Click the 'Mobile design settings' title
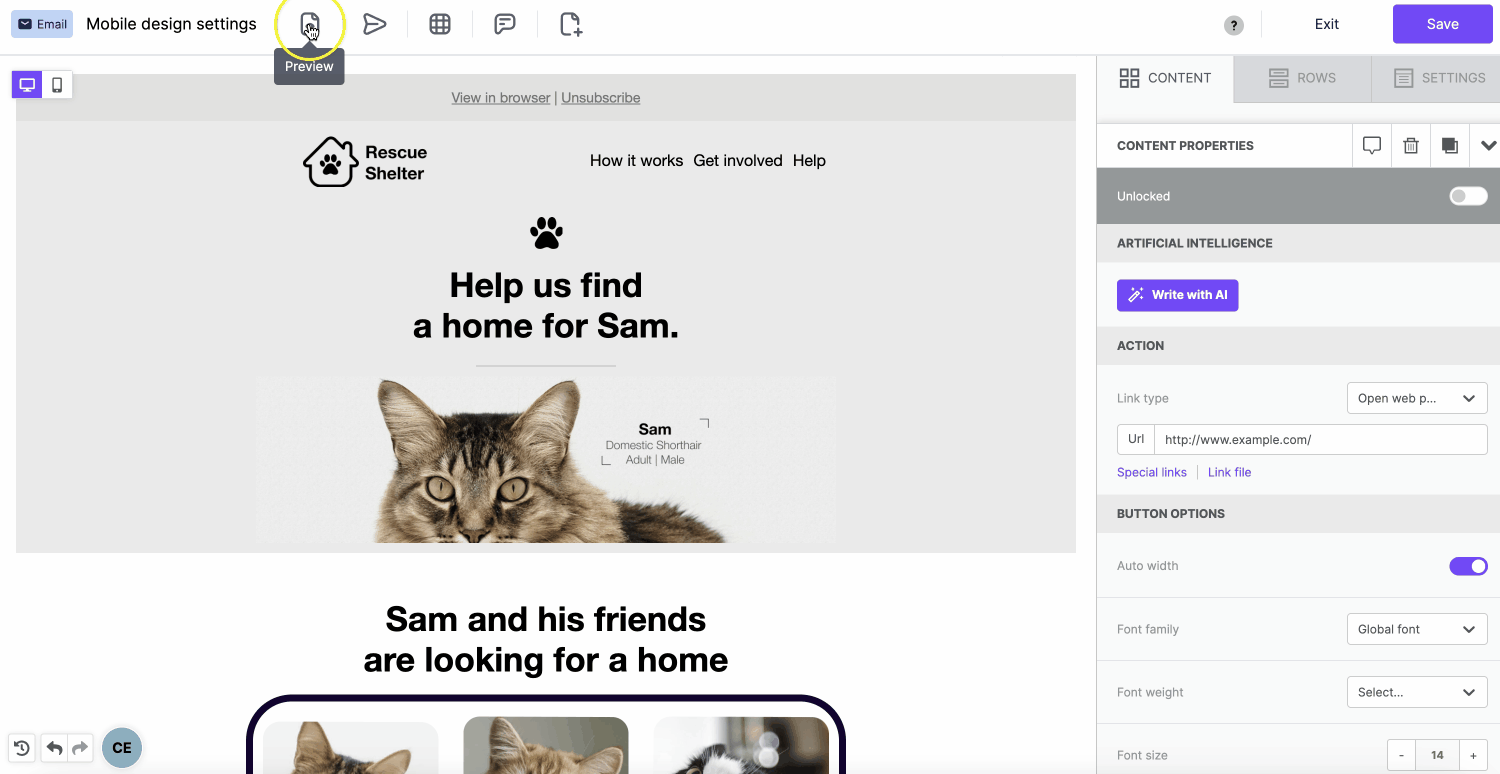Screen dimensions: 1500x774 (171, 24)
